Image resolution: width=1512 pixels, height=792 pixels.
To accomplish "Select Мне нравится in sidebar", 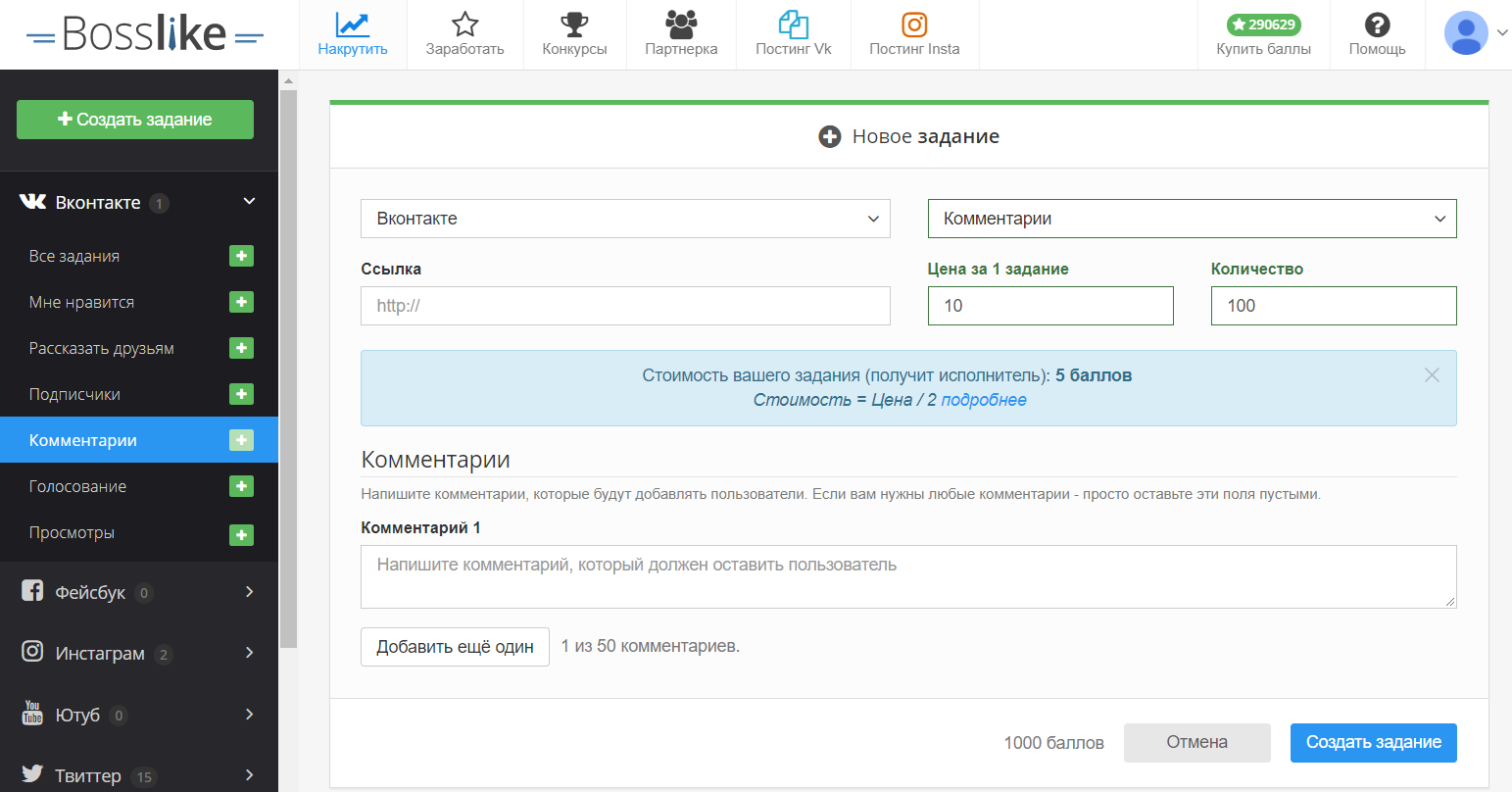I will [81, 302].
